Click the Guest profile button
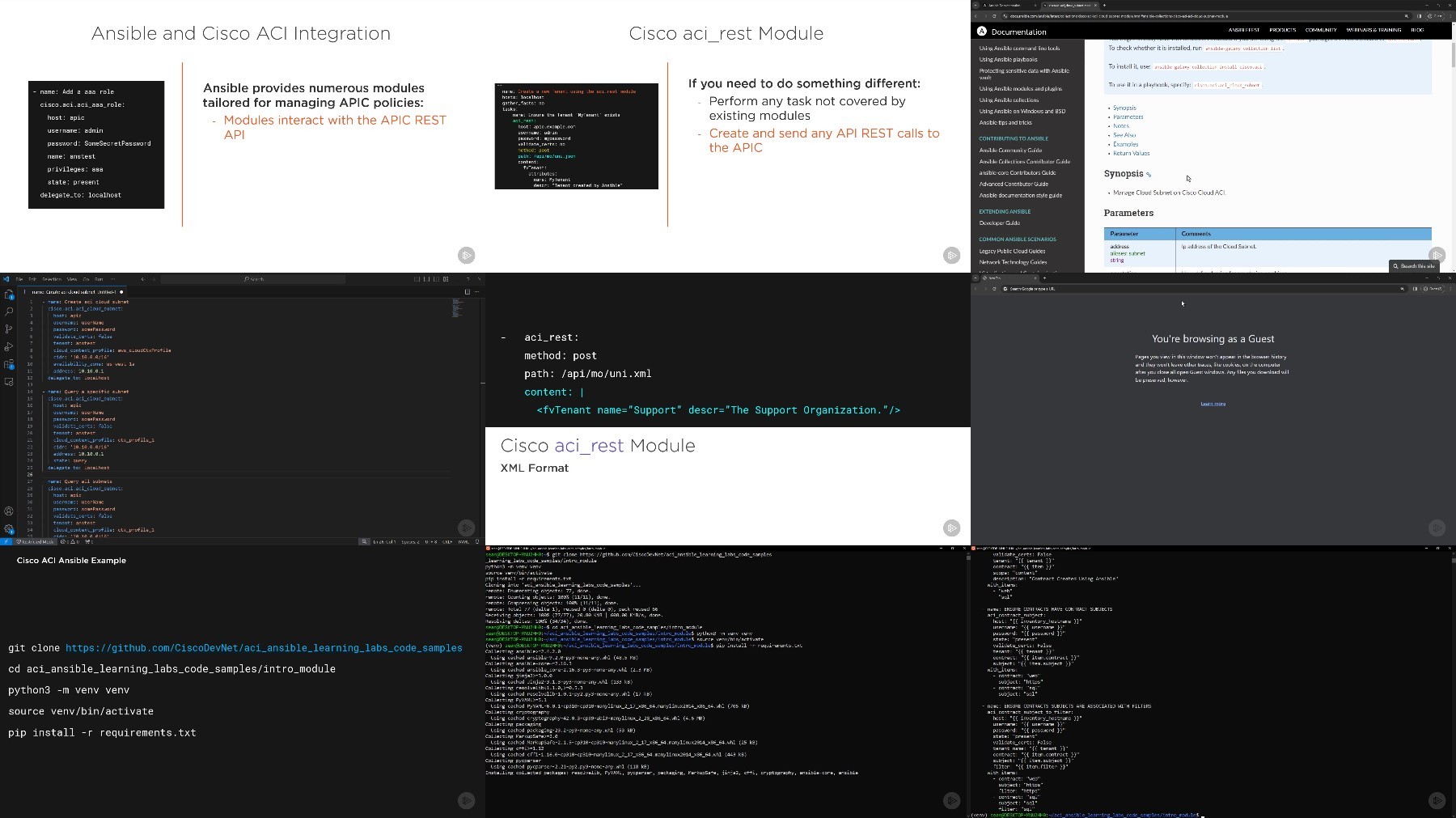 pyautogui.click(x=1434, y=289)
